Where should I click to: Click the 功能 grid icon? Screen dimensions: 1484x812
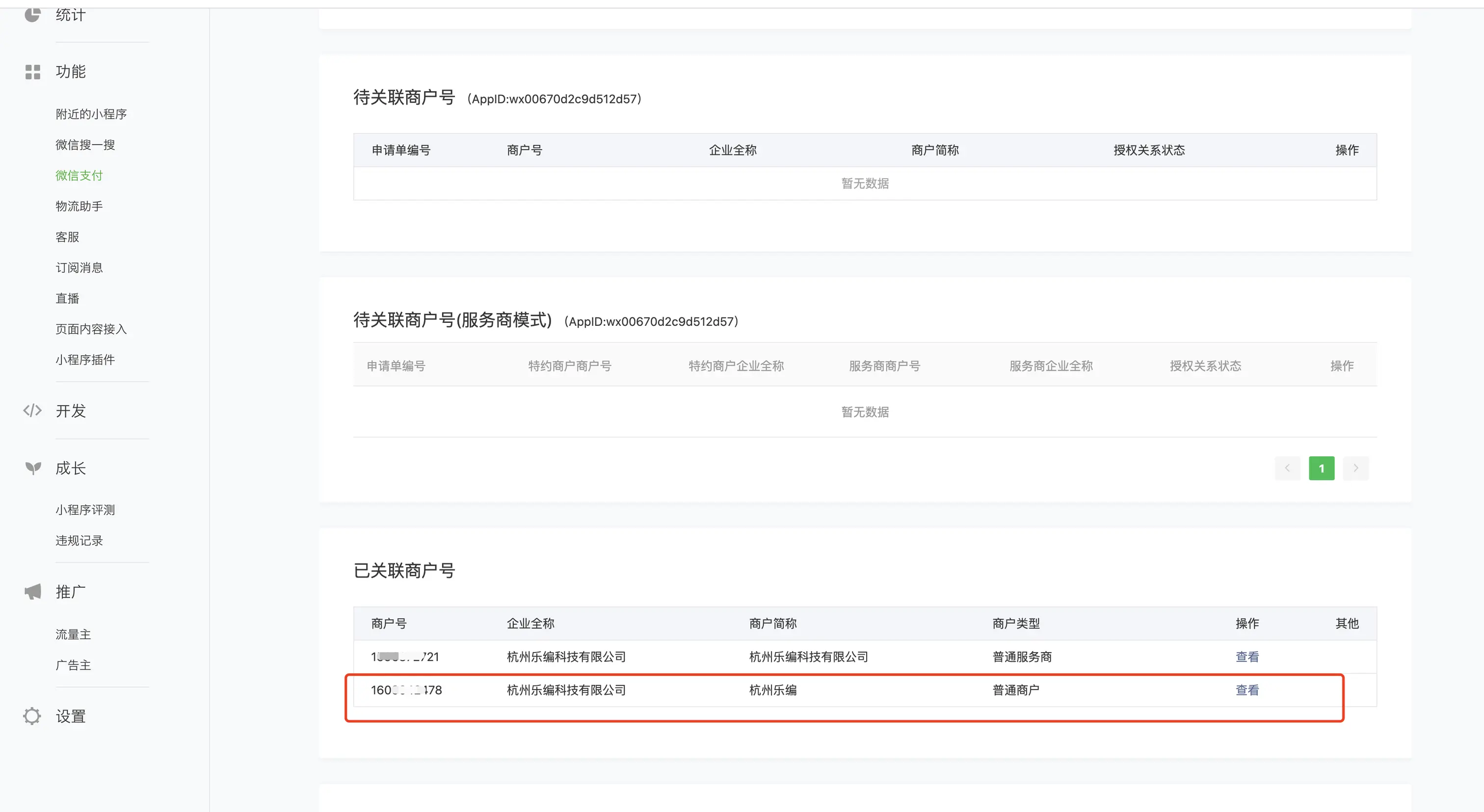point(33,72)
